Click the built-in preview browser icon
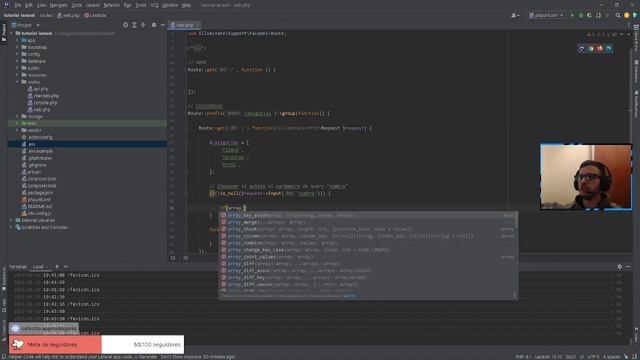The height and width of the screenshot is (360, 640). click(582, 49)
